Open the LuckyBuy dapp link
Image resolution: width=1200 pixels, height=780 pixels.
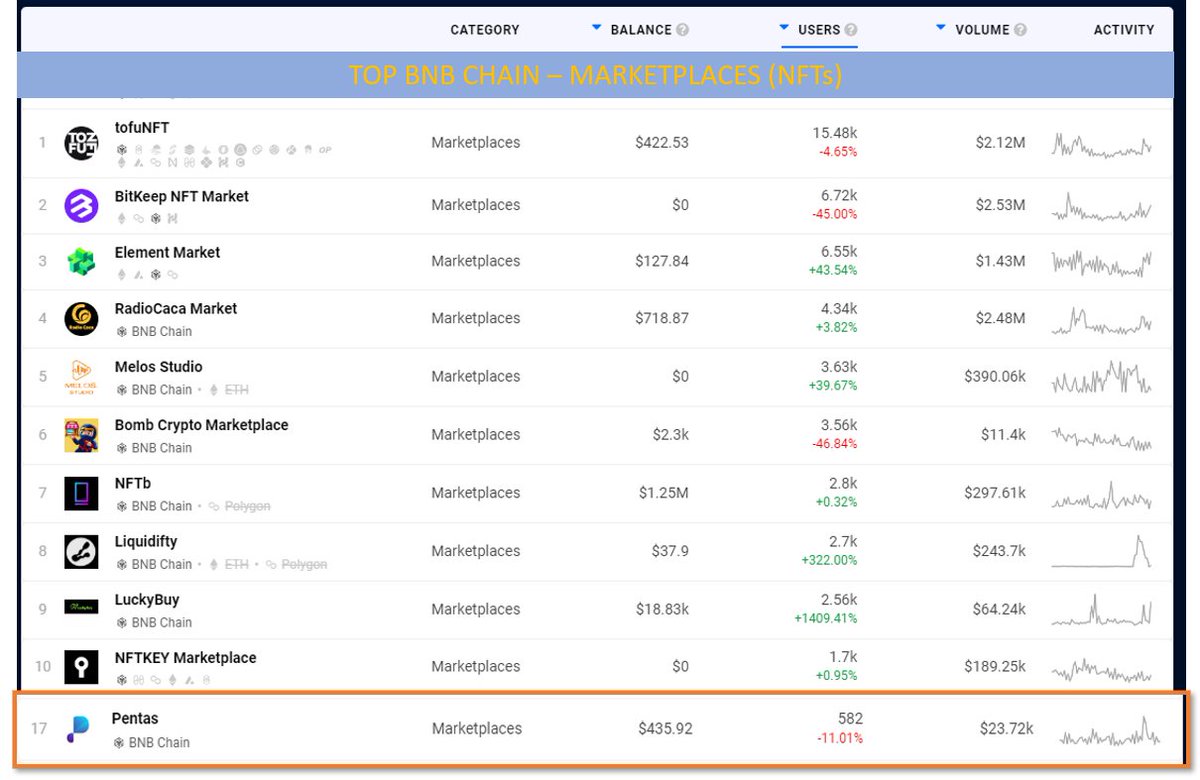click(147, 600)
